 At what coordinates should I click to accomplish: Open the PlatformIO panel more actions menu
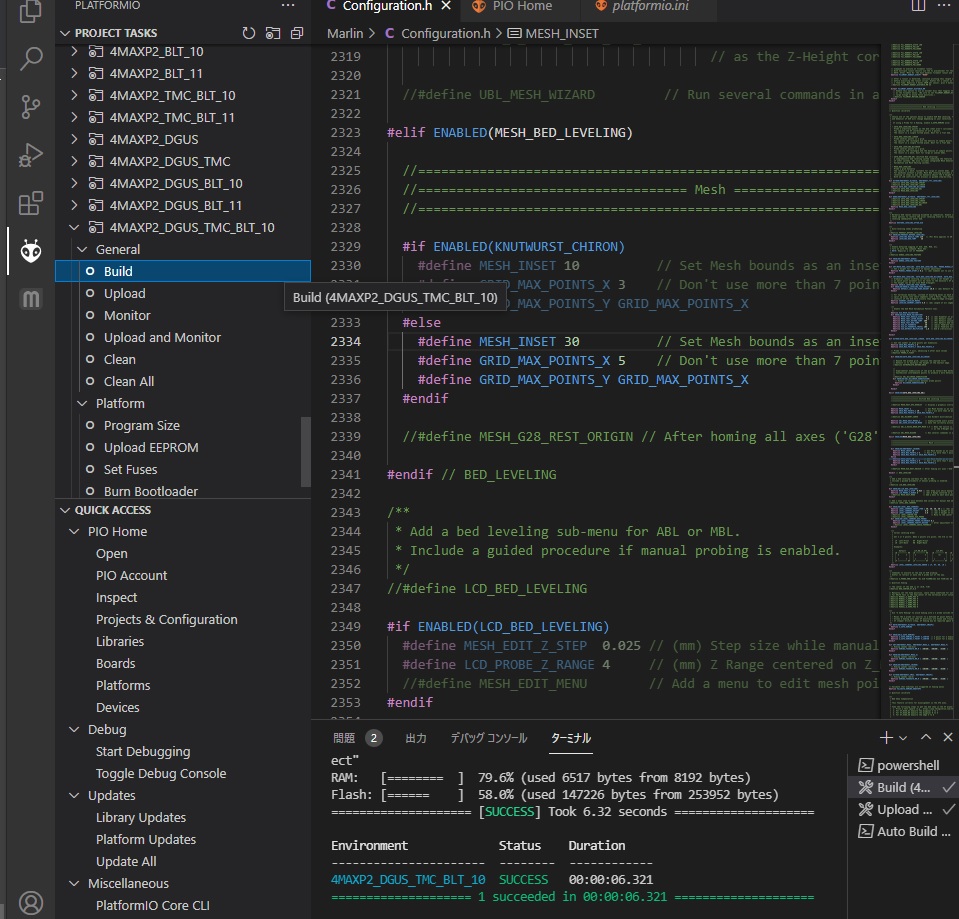tap(287, 6)
